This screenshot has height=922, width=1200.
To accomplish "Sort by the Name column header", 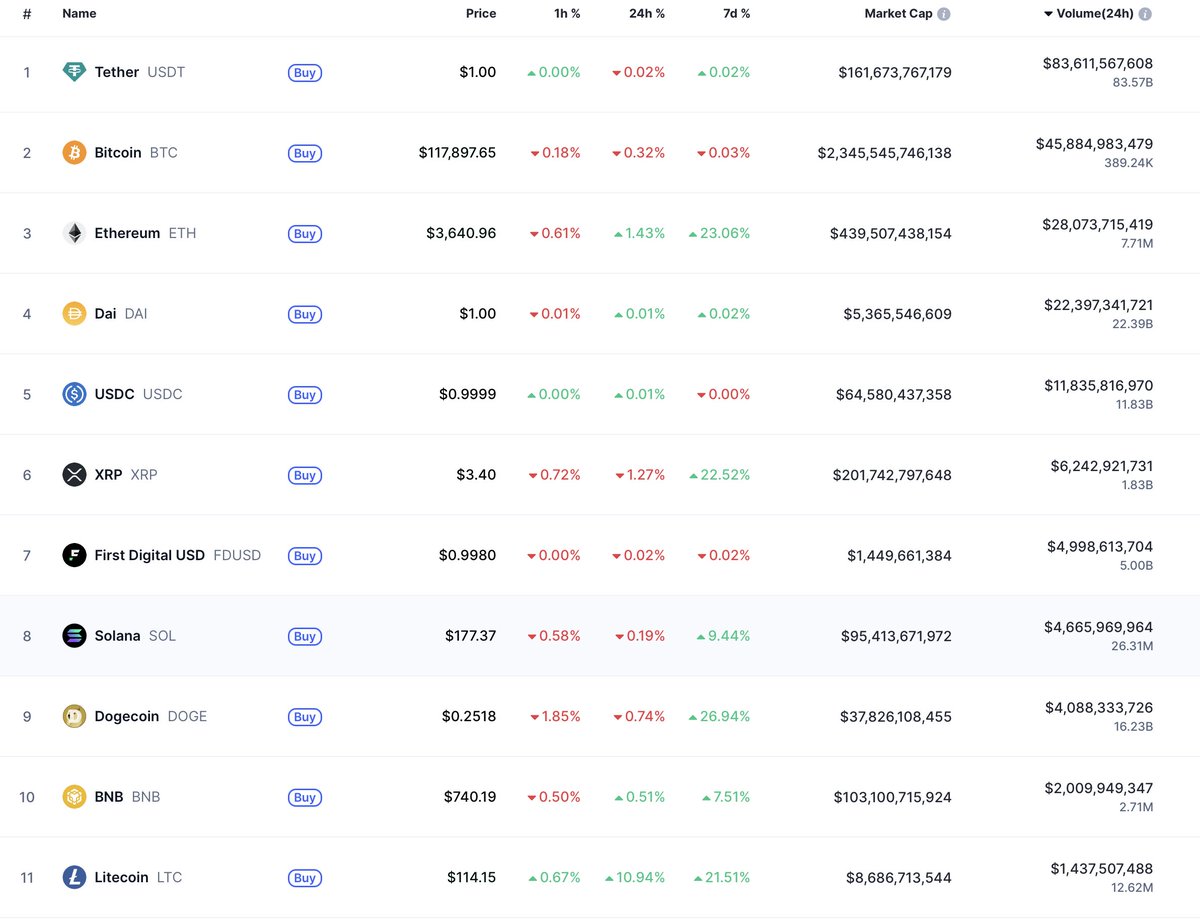I will [x=79, y=14].
